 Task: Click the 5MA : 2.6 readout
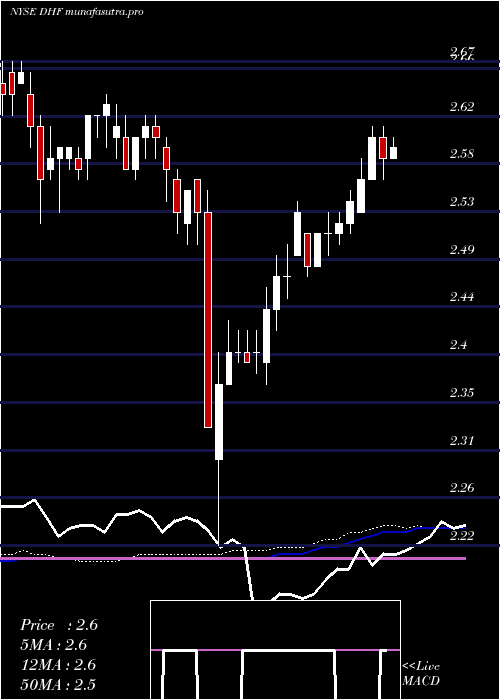pos(54,645)
